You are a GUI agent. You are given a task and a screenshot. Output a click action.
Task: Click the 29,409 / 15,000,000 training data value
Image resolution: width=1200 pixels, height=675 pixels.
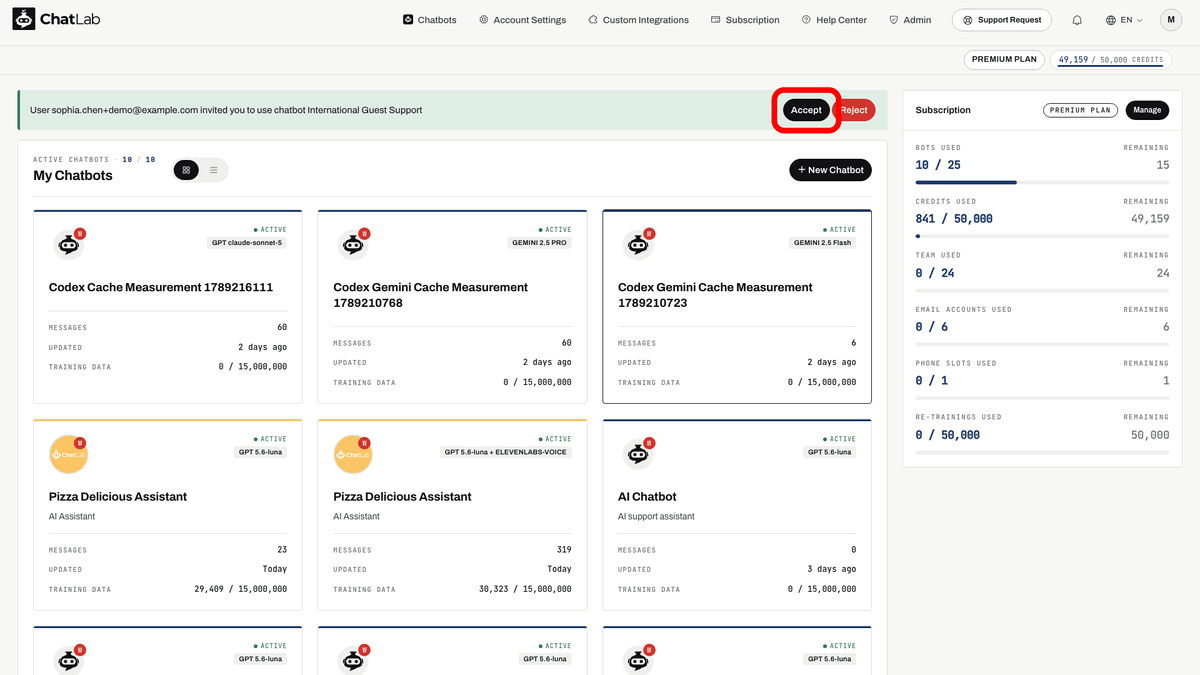pyautogui.click(x=240, y=589)
